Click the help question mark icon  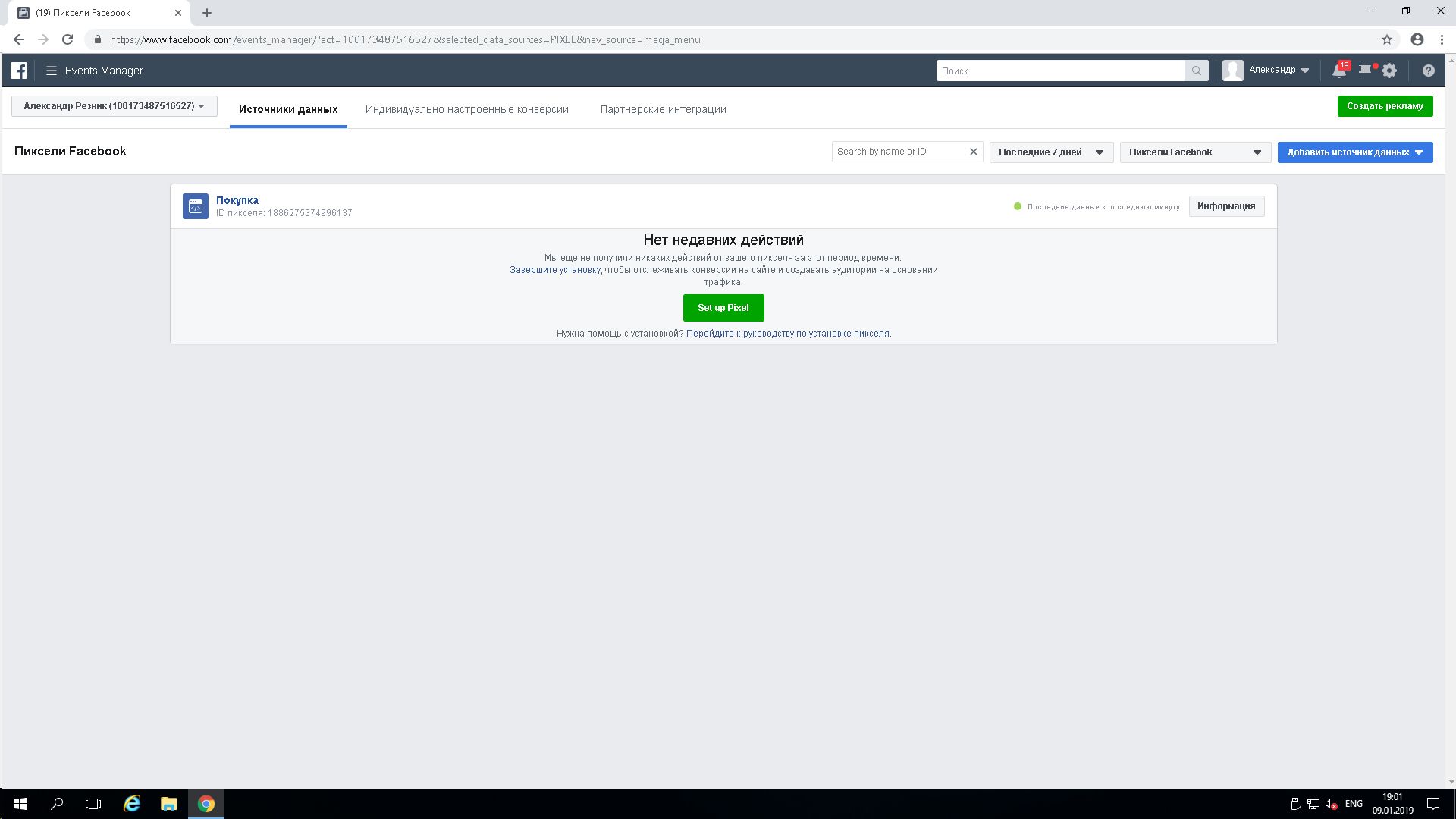coord(1428,71)
